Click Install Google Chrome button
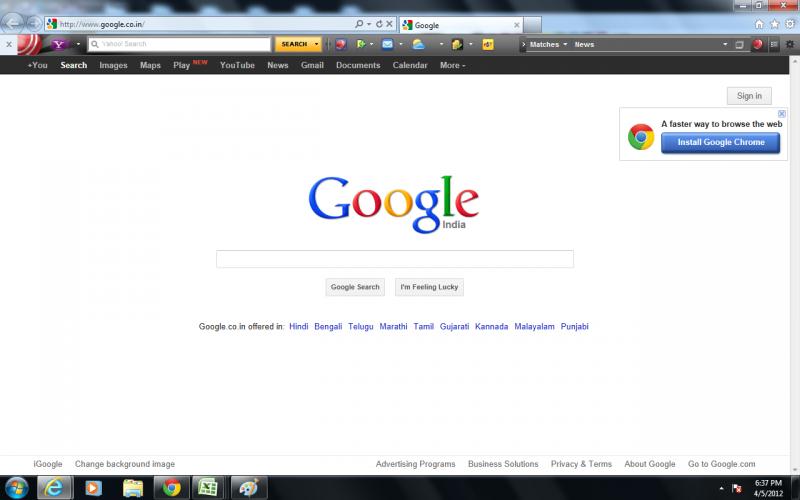 point(720,142)
